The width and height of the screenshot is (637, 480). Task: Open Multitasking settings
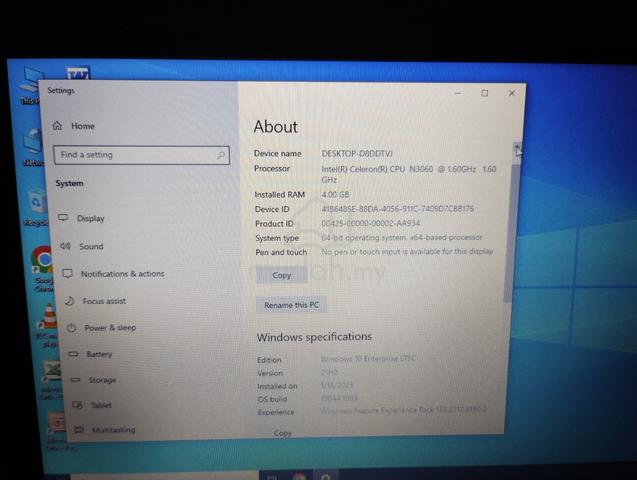113,430
